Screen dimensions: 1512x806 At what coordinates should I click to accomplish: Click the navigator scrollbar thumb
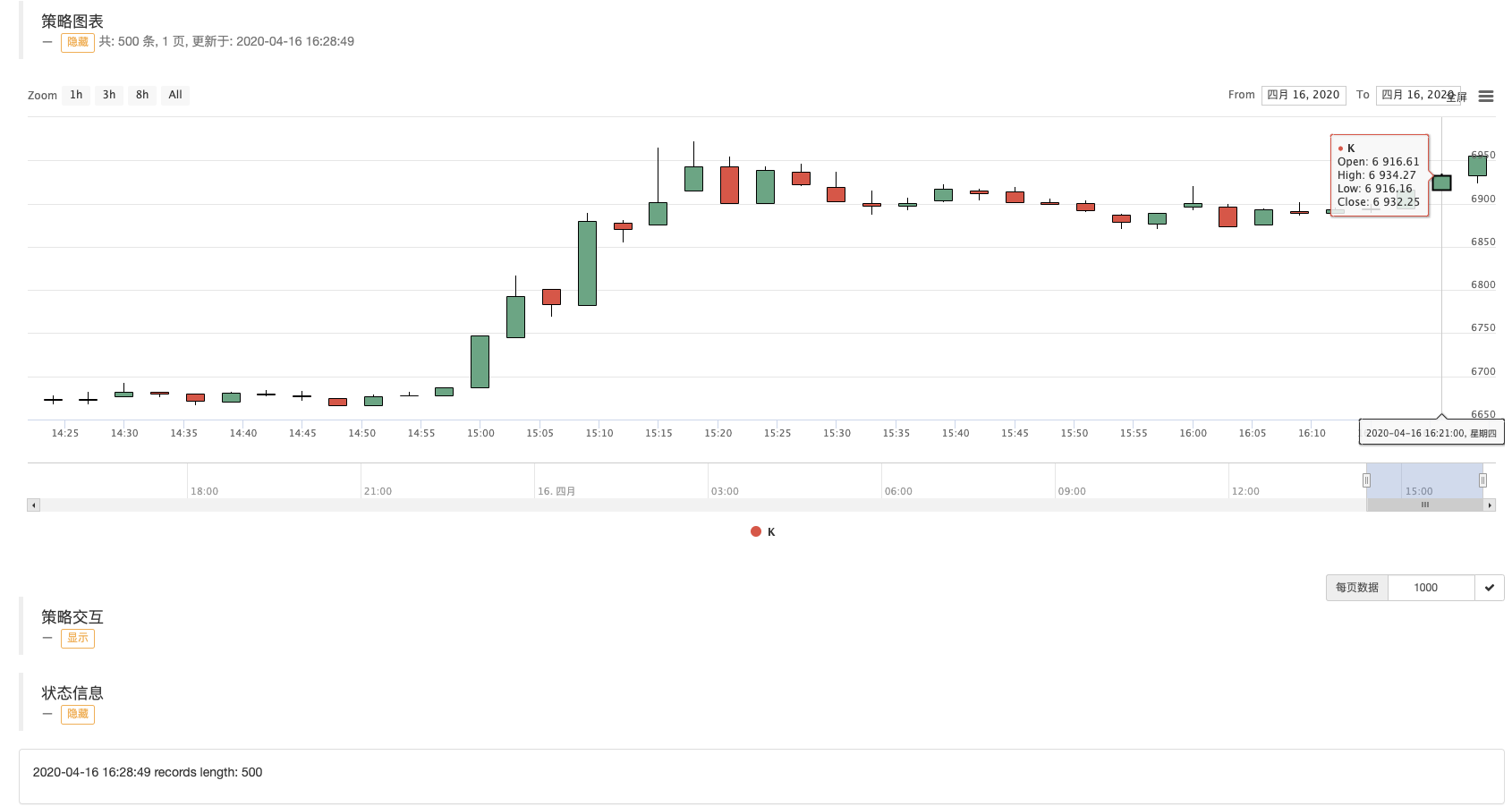tap(1424, 505)
